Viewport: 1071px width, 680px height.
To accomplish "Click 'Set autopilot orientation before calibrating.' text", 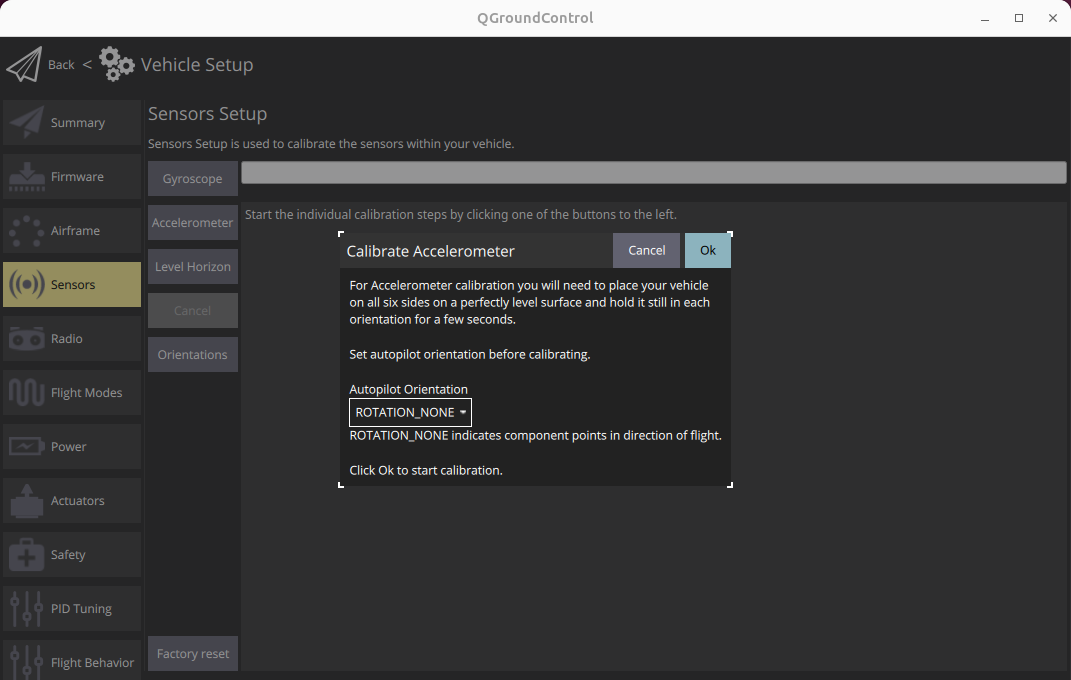I will [x=470, y=354].
